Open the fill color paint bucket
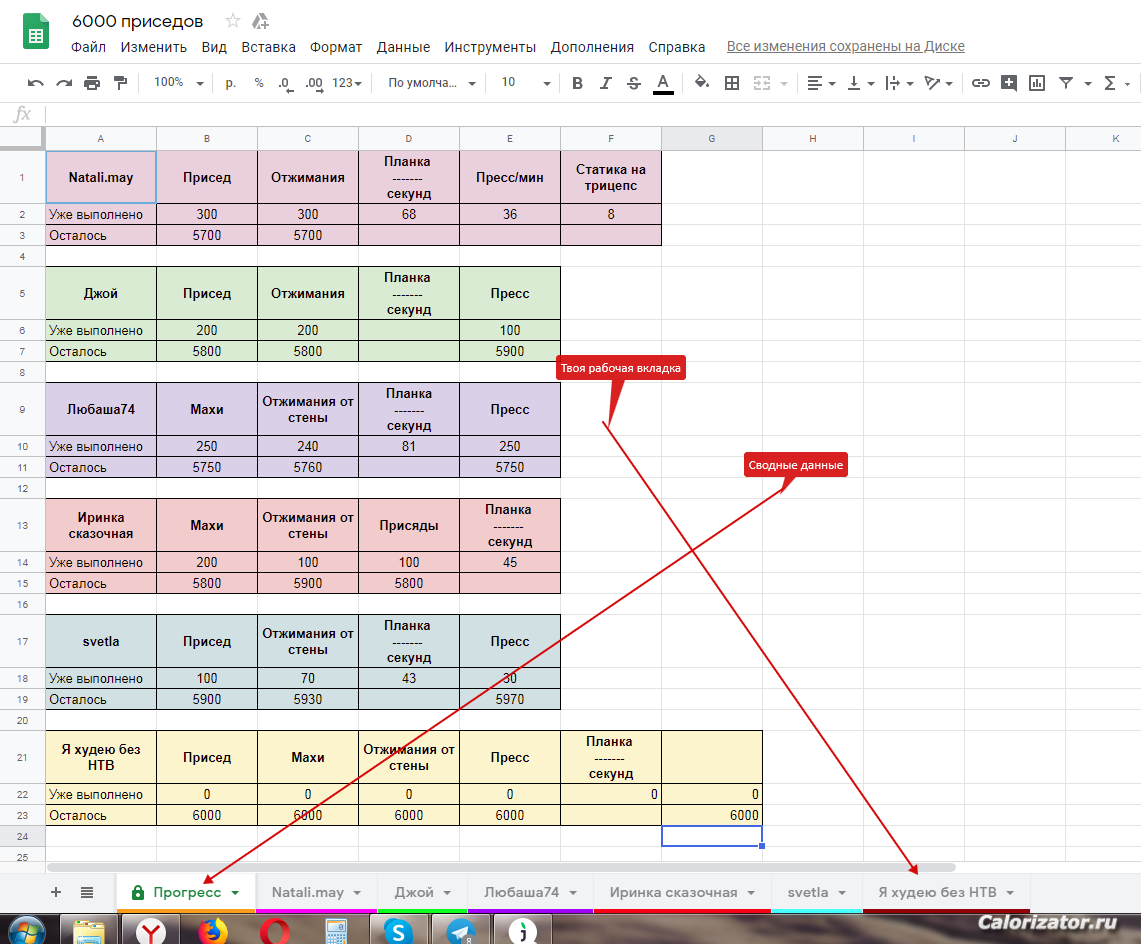This screenshot has width=1141, height=944. point(702,83)
